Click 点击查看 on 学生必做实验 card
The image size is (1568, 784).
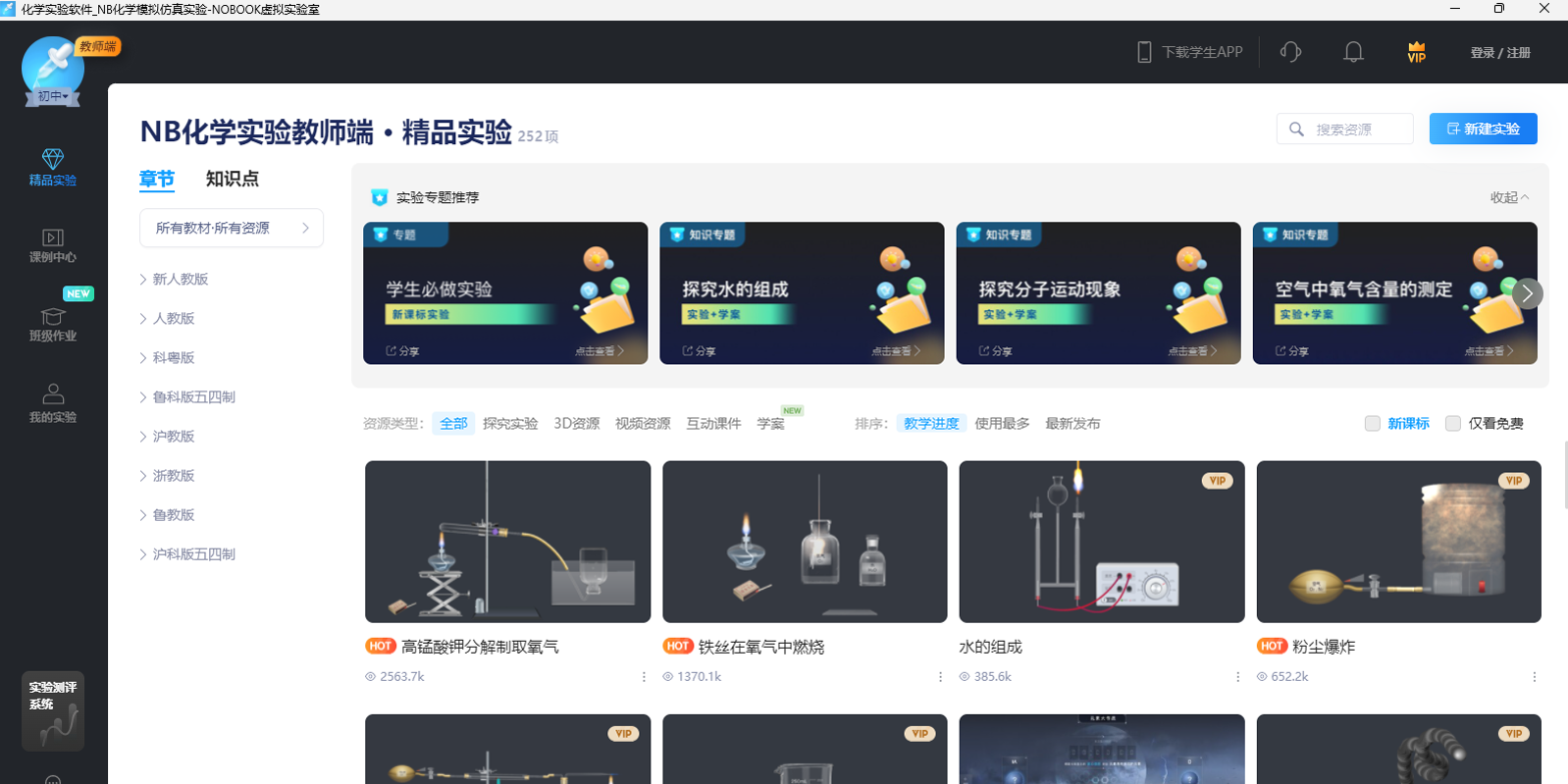(x=599, y=350)
